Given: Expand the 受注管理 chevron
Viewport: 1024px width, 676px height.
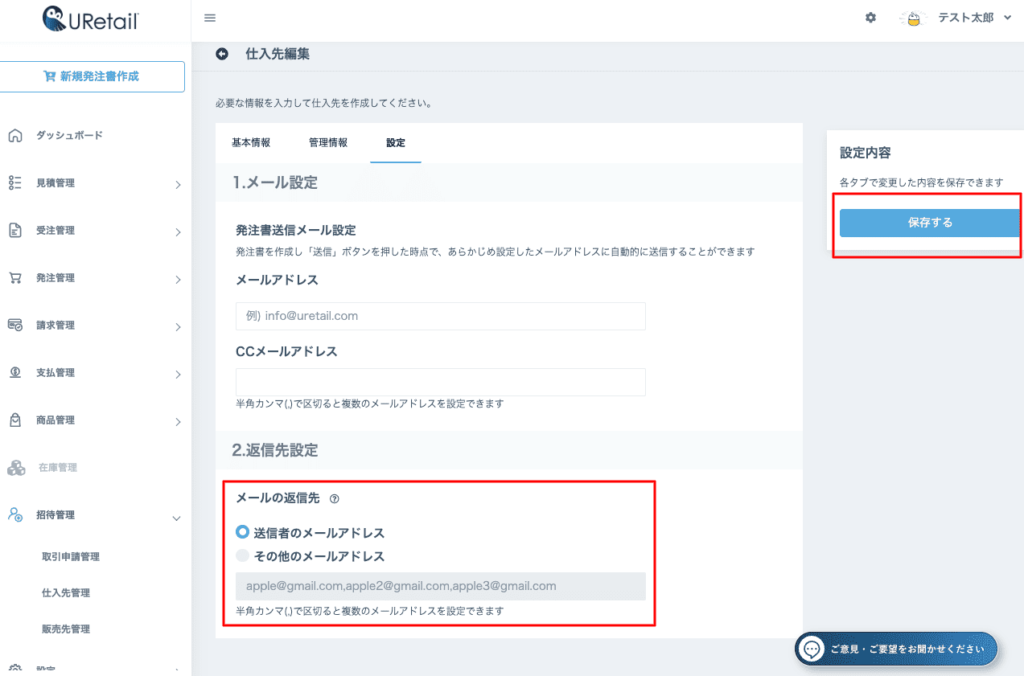Looking at the screenshot, I should click(177, 232).
